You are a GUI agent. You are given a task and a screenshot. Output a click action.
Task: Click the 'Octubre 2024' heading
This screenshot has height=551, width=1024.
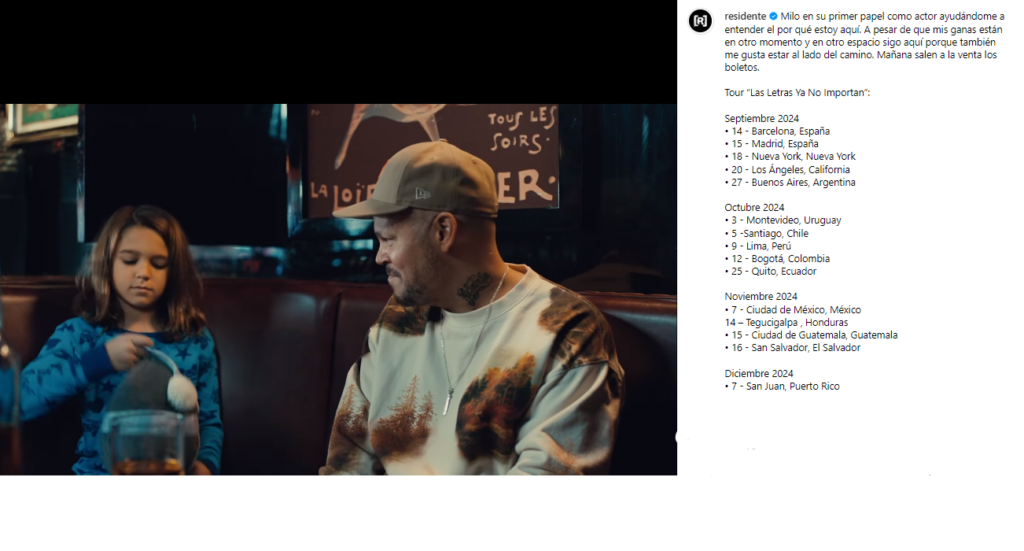(x=754, y=208)
